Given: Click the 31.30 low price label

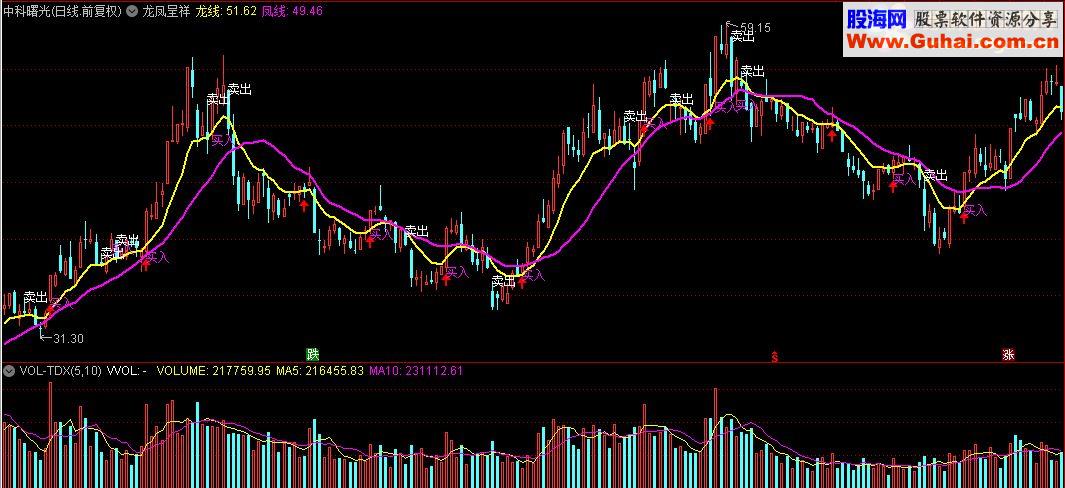Looking at the screenshot, I should [68, 338].
